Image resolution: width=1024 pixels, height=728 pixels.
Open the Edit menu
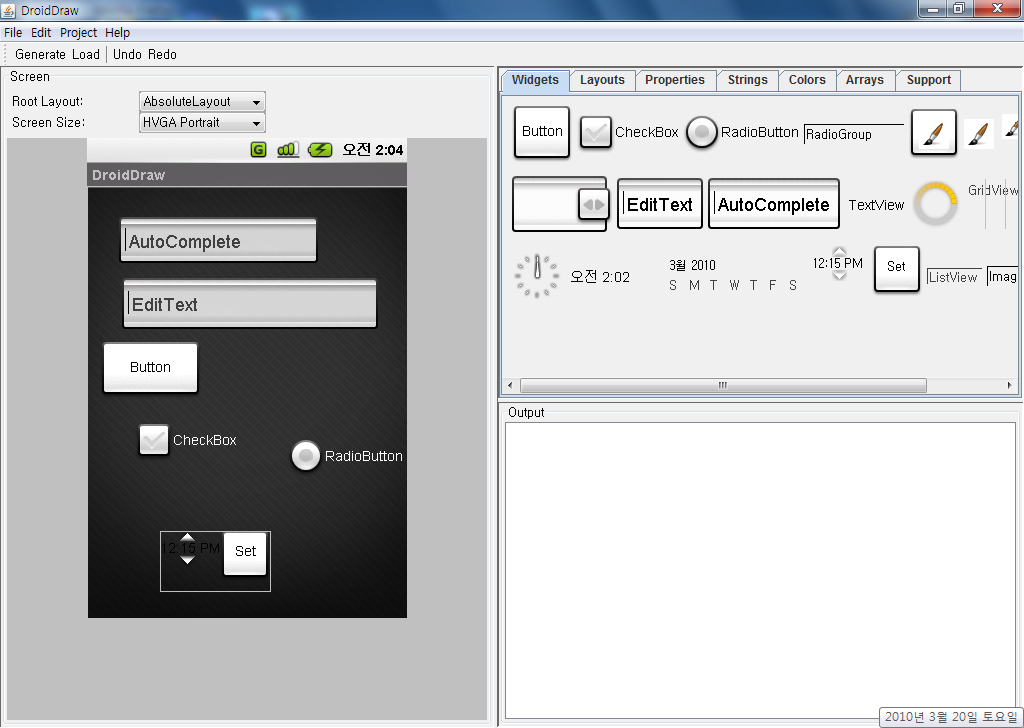[x=40, y=32]
